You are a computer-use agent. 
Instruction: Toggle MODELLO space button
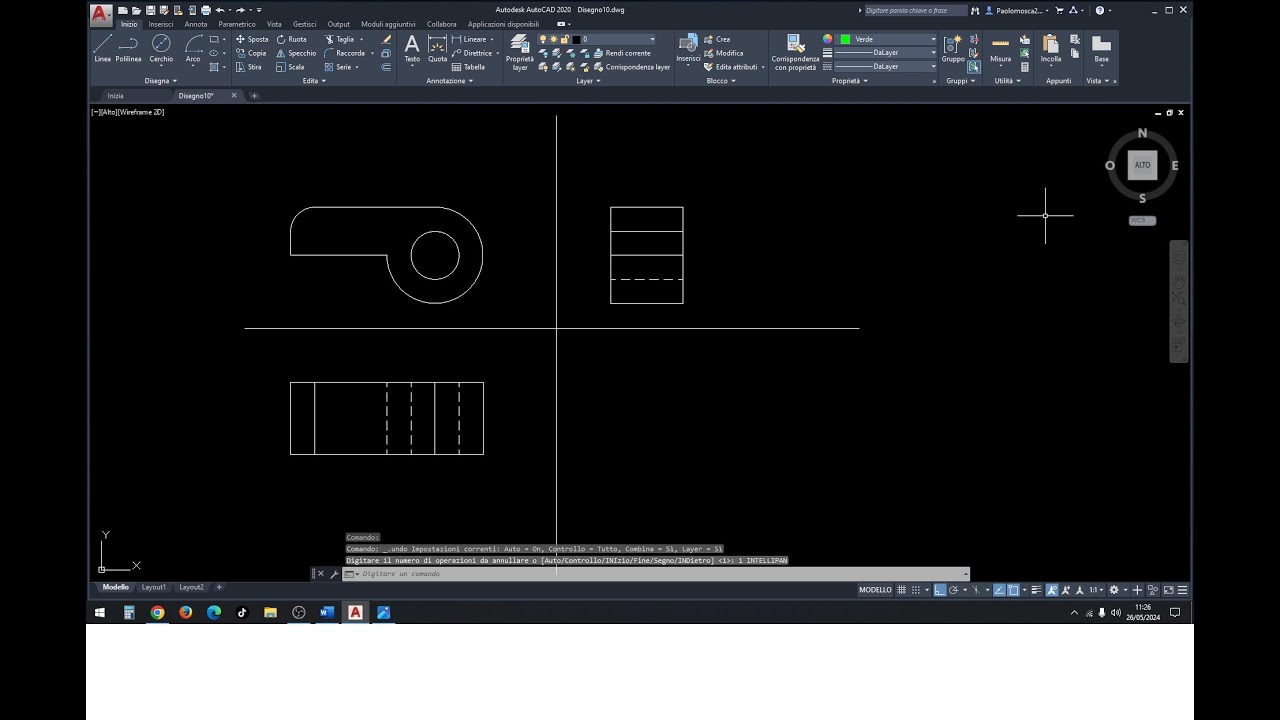pyautogui.click(x=875, y=590)
